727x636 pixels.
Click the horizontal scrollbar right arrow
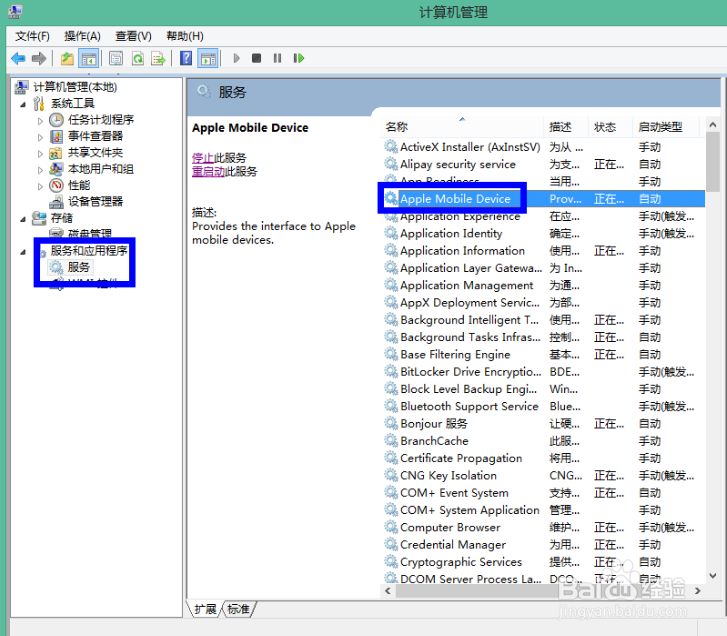click(698, 591)
